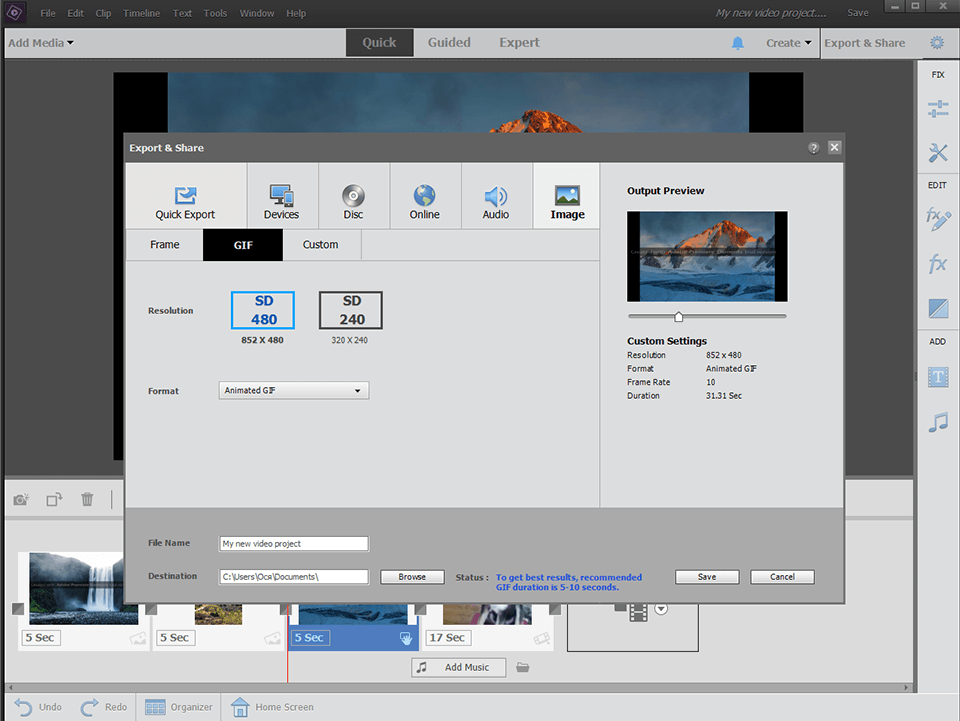The width and height of the screenshot is (960, 721).
Task: Open the Adjust sliders icon under FIX
Action: click(938, 109)
